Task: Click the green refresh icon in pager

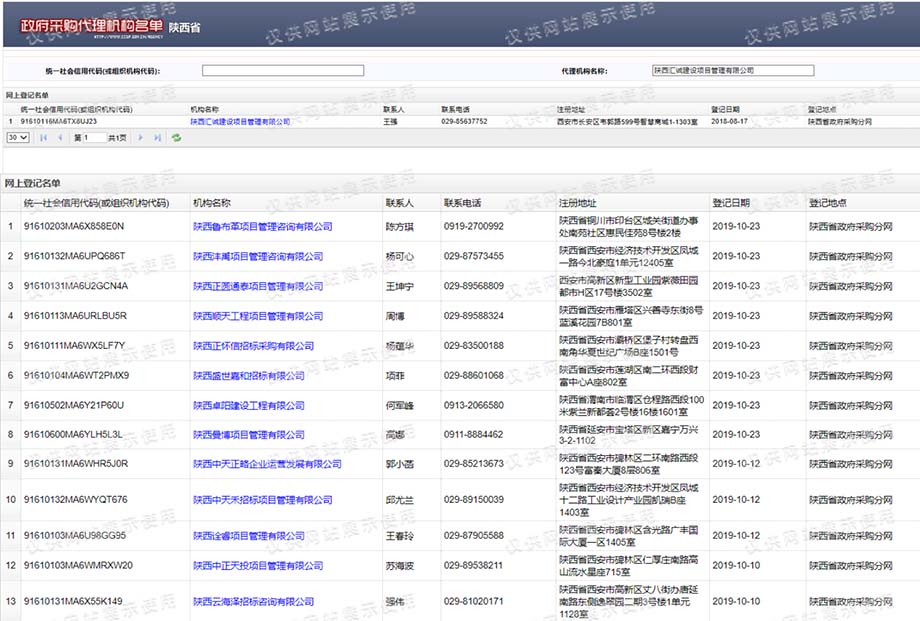Action: [x=176, y=138]
